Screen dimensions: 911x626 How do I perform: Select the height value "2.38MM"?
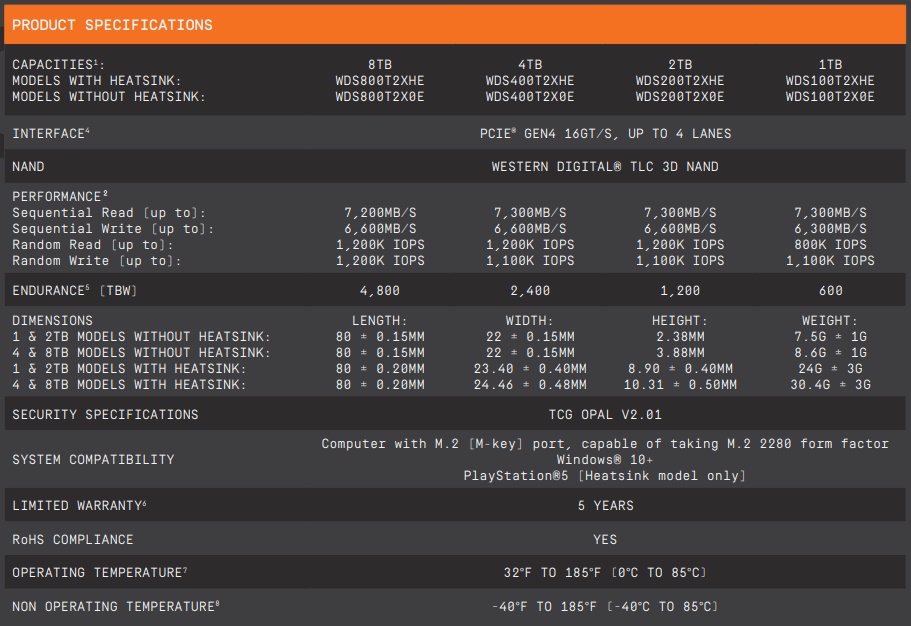(x=680, y=337)
